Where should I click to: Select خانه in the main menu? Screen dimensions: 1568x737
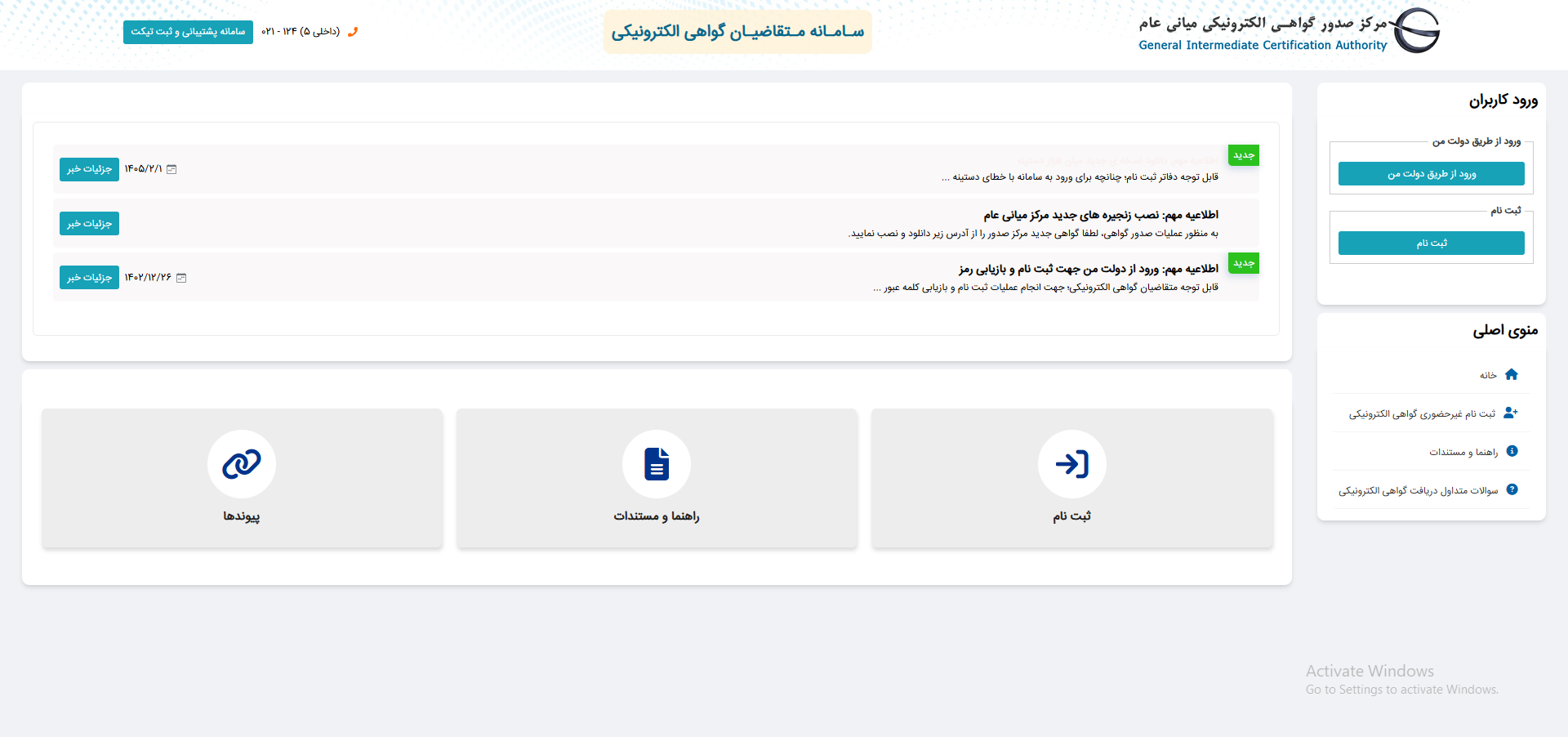click(x=1488, y=375)
